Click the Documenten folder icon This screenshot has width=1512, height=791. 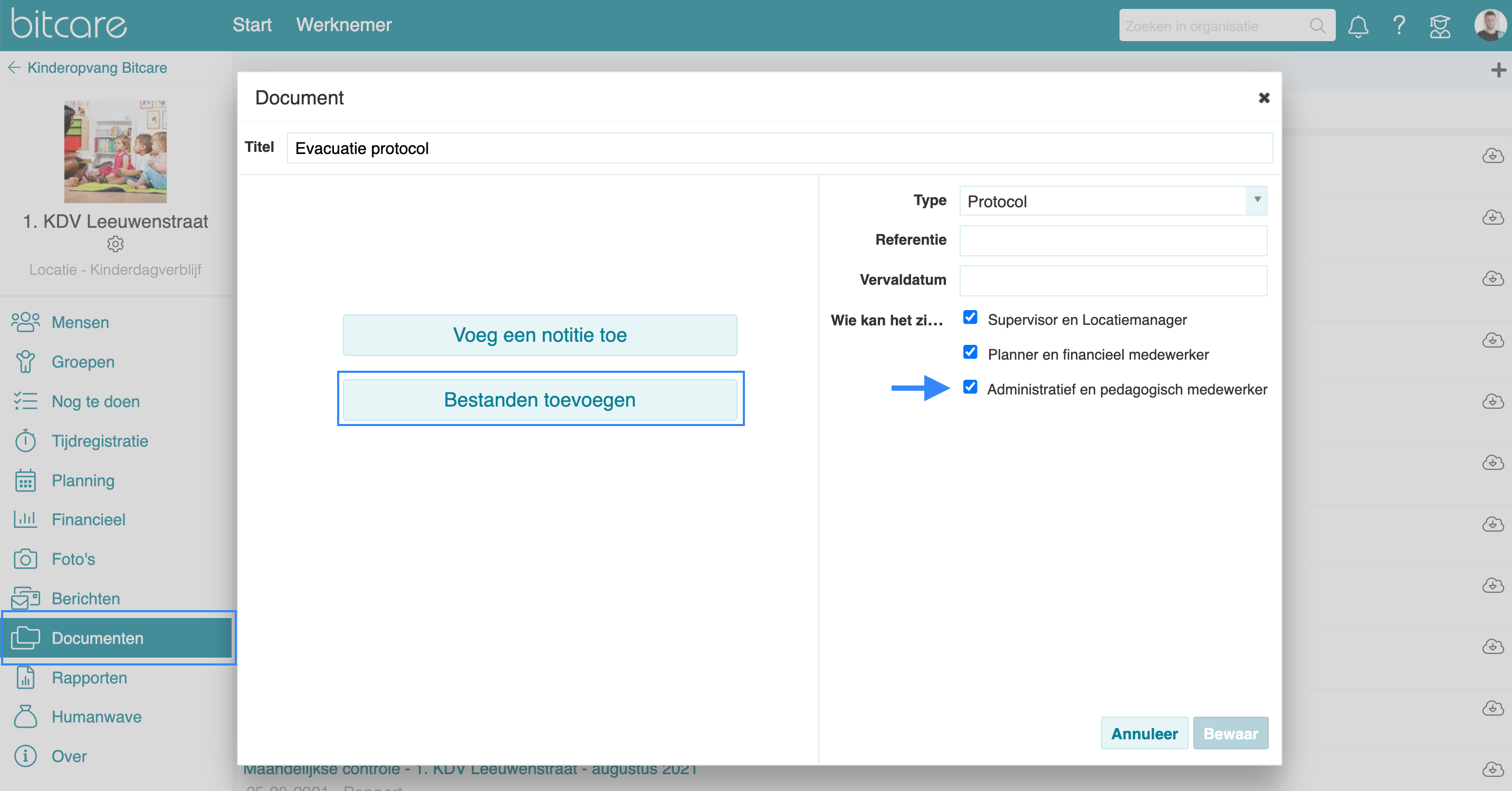coord(25,638)
